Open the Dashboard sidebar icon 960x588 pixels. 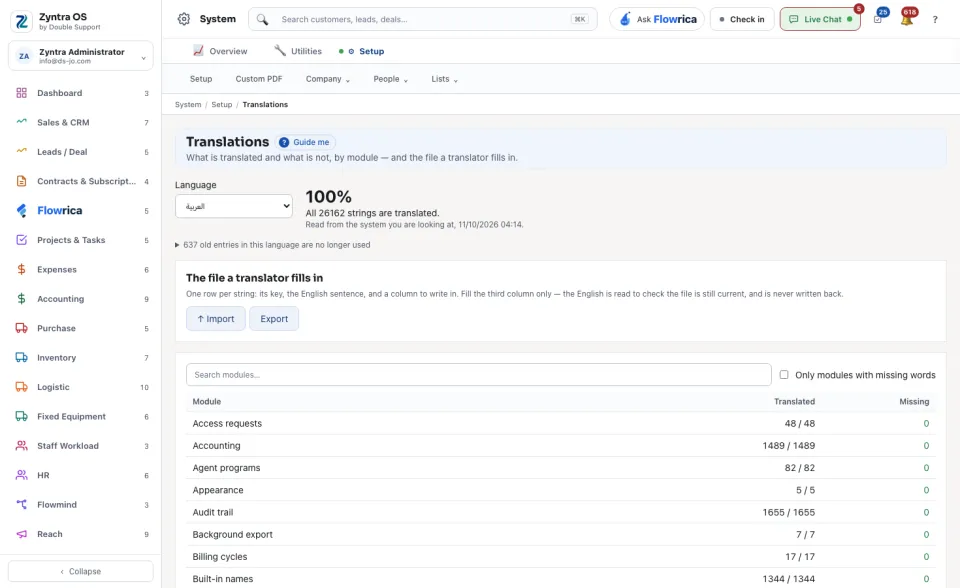[21, 93]
